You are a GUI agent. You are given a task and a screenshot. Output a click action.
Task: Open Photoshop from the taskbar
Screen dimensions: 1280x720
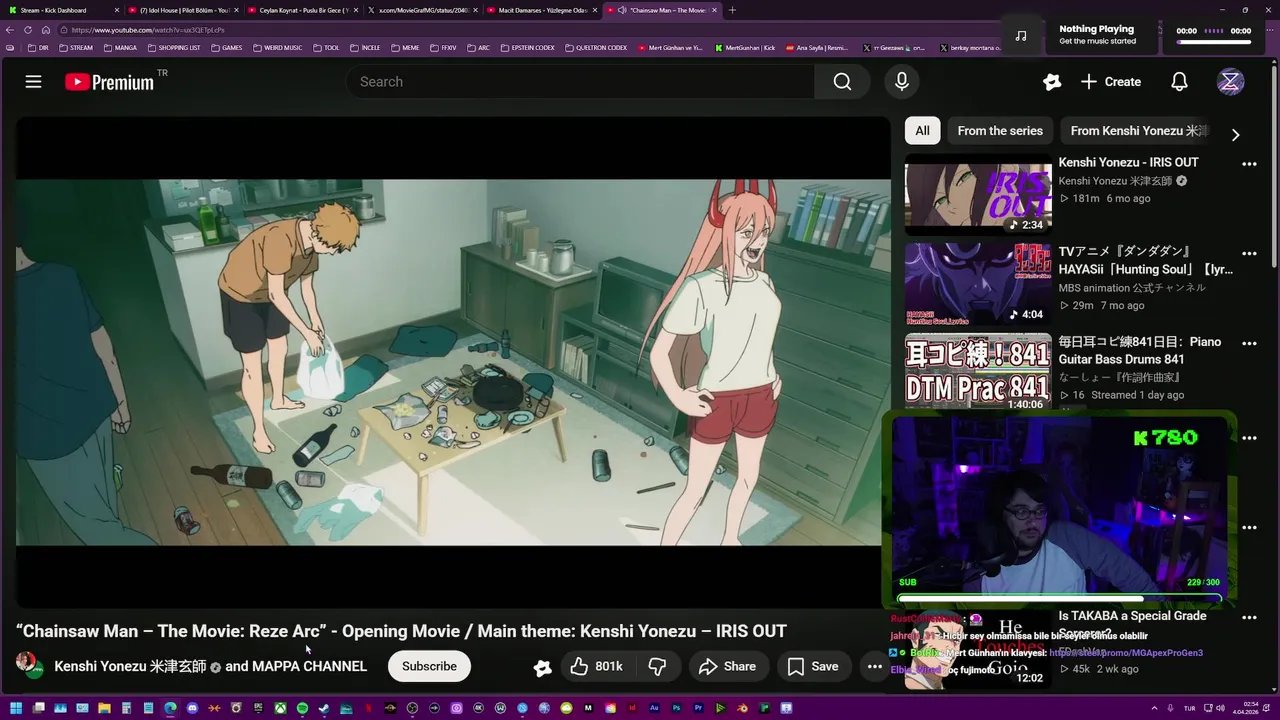pyautogui.click(x=676, y=708)
